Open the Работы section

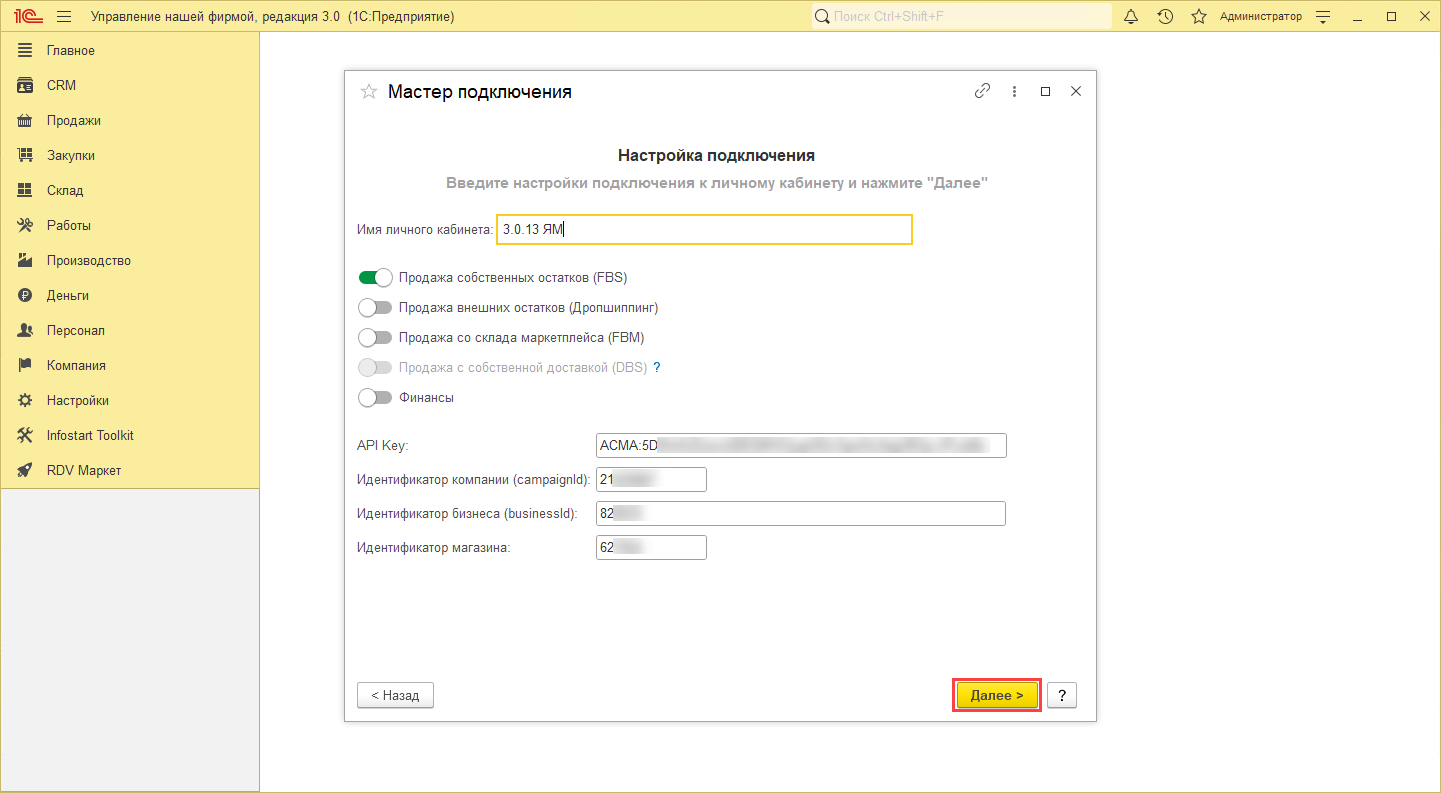click(130, 225)
